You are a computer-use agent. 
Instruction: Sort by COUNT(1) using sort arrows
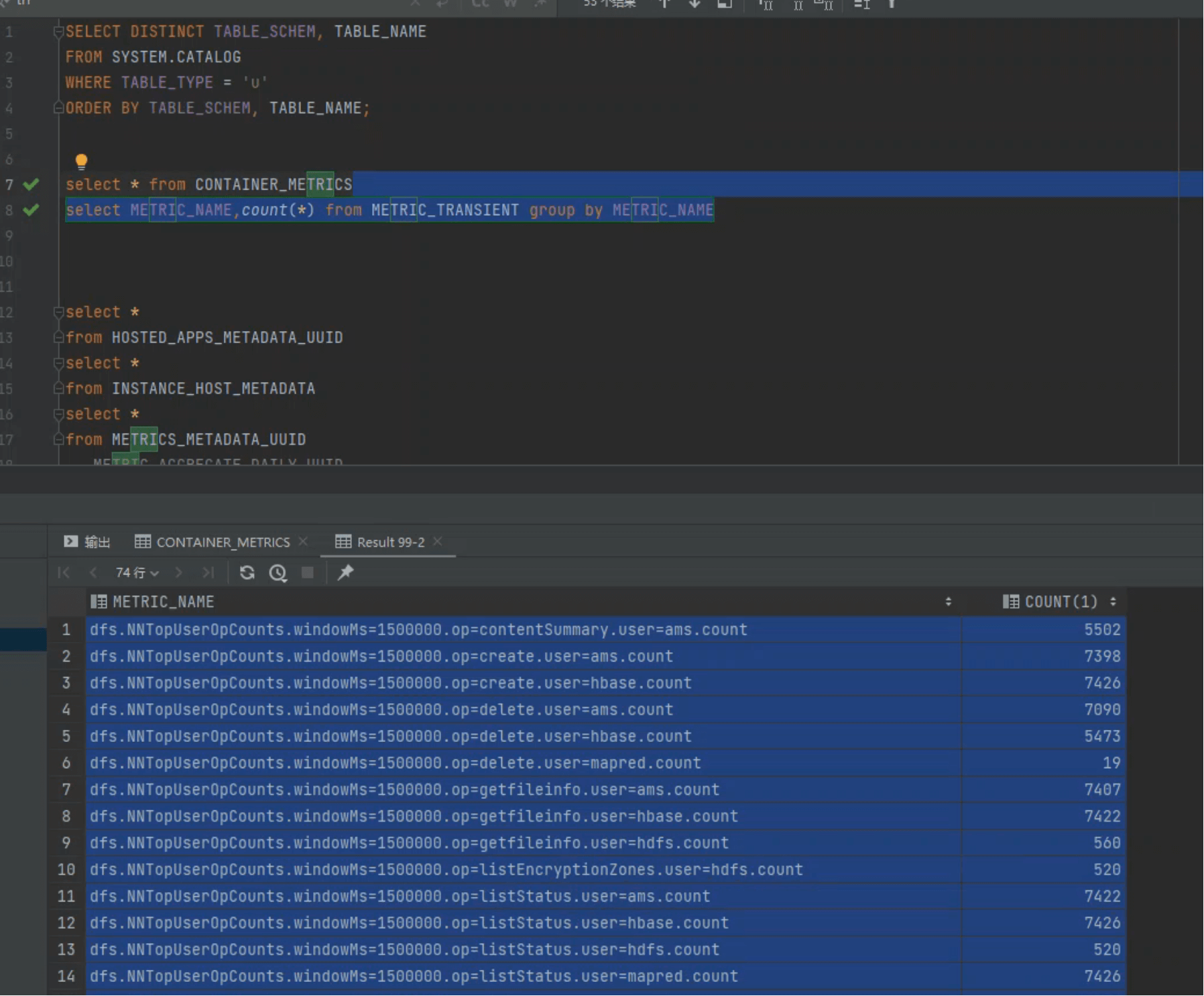tap(1113, 602)
